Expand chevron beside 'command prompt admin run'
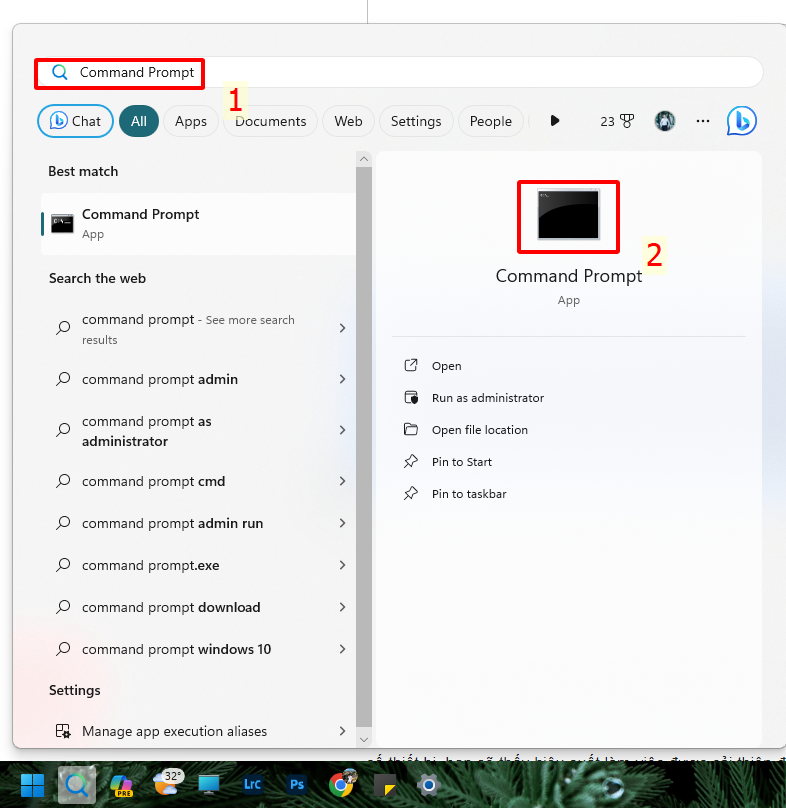The height and width of the screenshot is (808, 786). click(x=342, y=523)
